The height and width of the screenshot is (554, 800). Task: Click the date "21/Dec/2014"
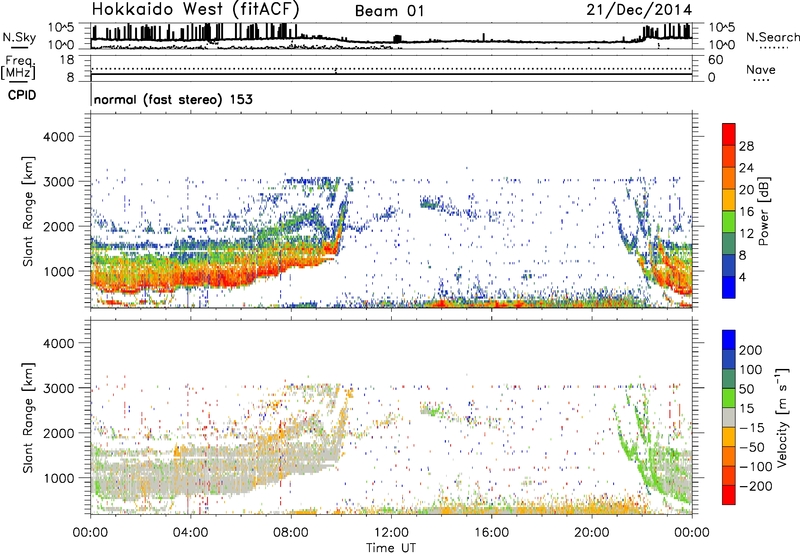click(x=639, y=10)
